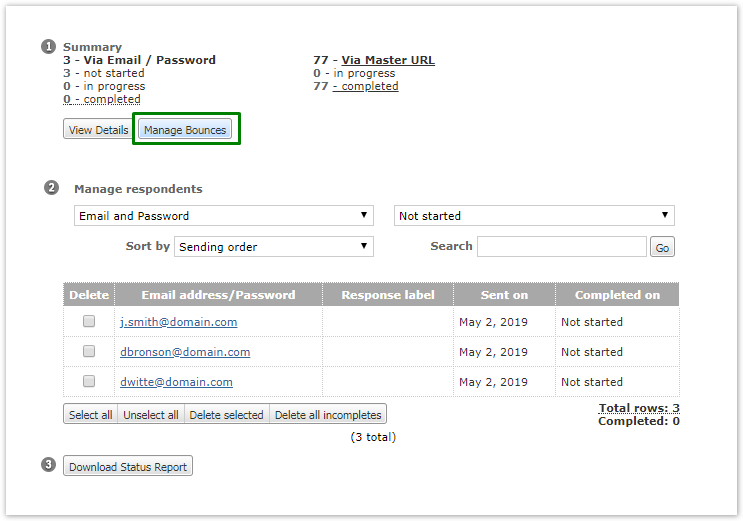Open View Details in Summary

(x=98, y=130)
